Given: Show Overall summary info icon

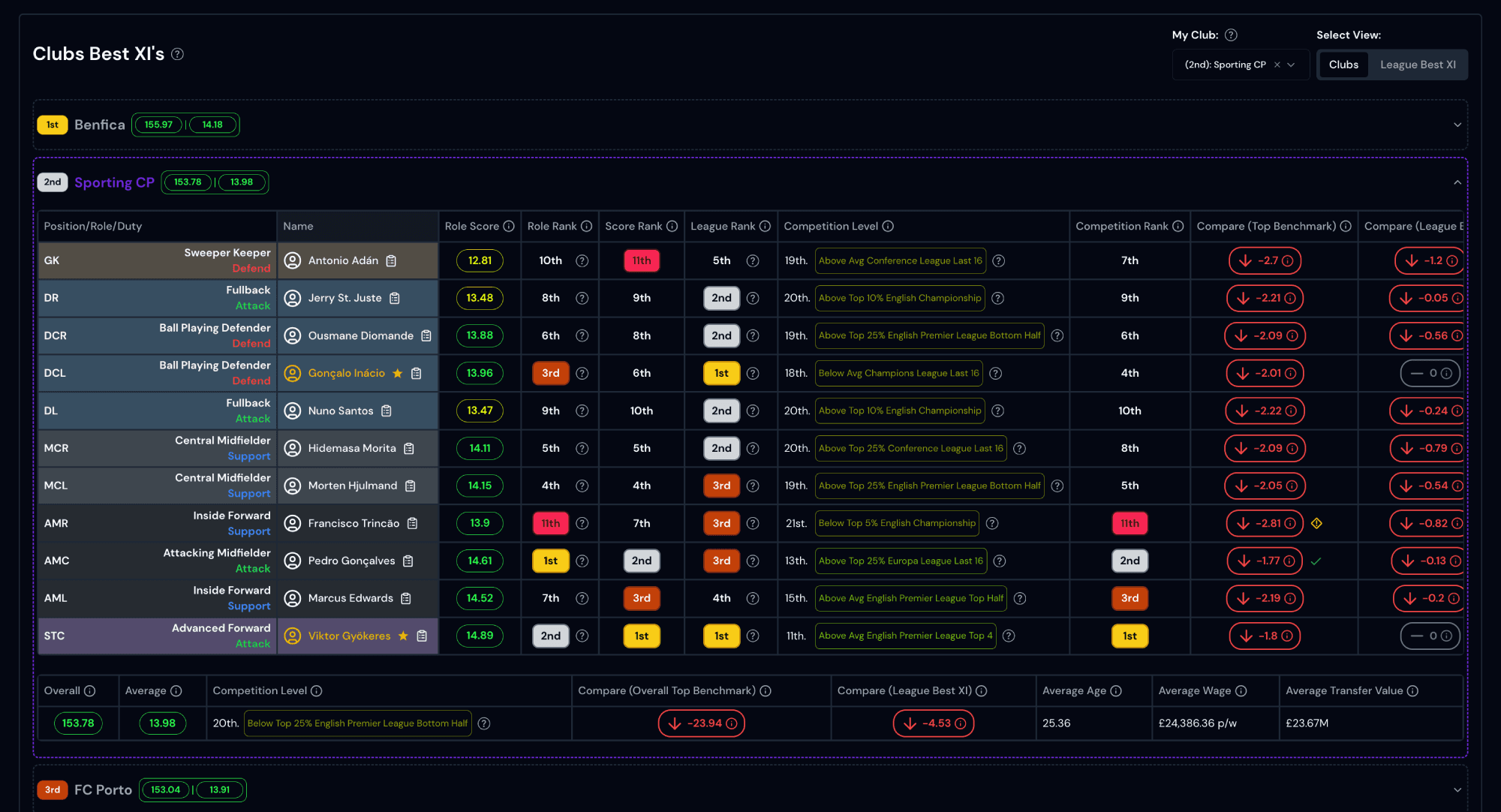Looking at the screenshot, I should [89, 690].
